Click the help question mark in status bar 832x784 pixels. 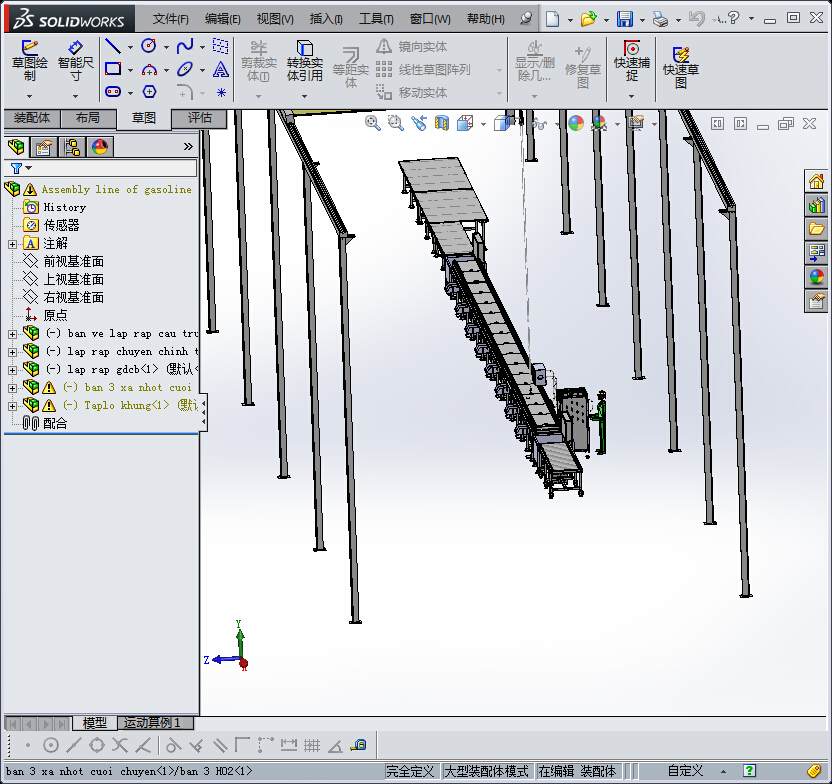click(749, 771)
